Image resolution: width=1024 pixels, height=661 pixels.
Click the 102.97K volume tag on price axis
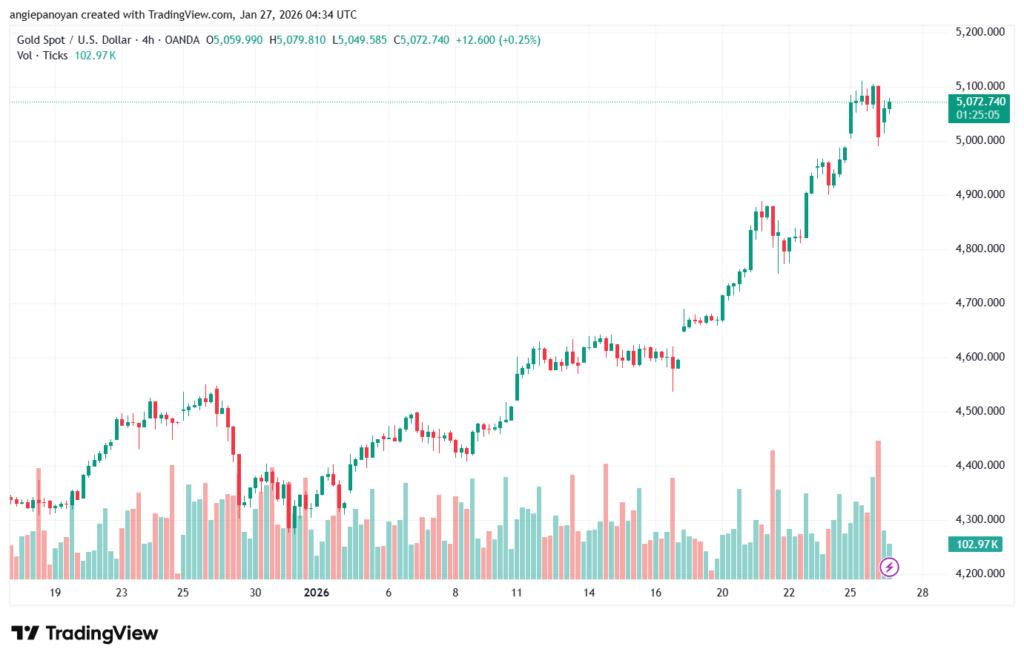tap(980, 544)
